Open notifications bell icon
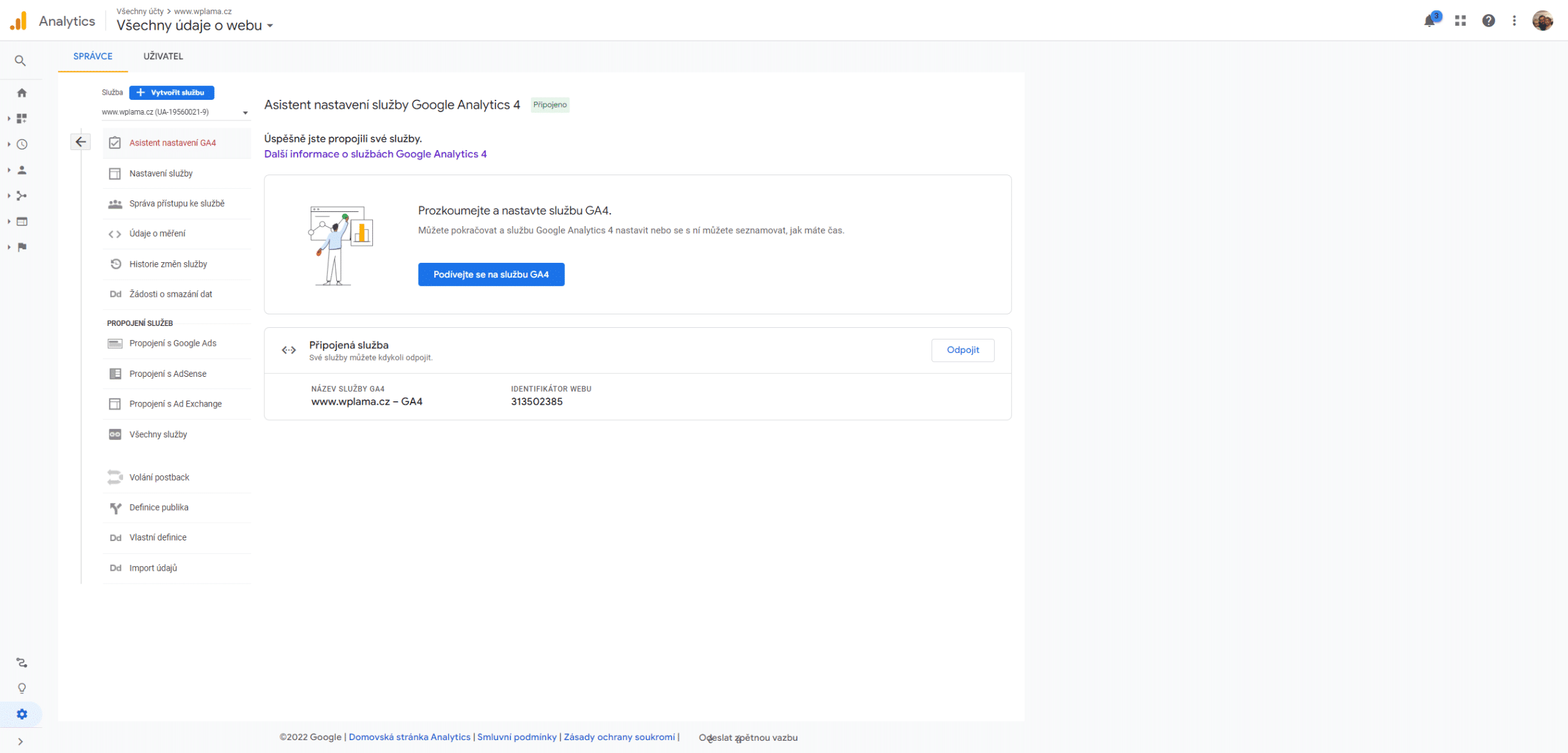1568x753 pixels. point(1429,21)
